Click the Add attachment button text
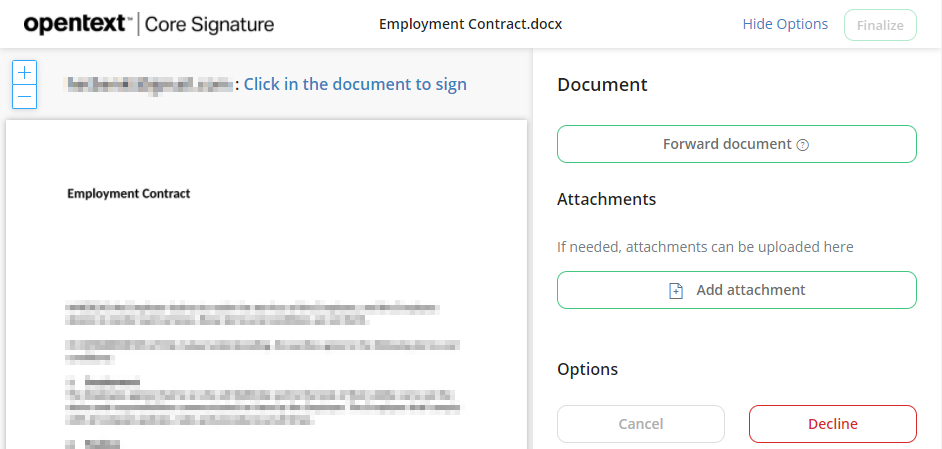The width and height of the screenshot is (942, 449). (x=750, y=290)
